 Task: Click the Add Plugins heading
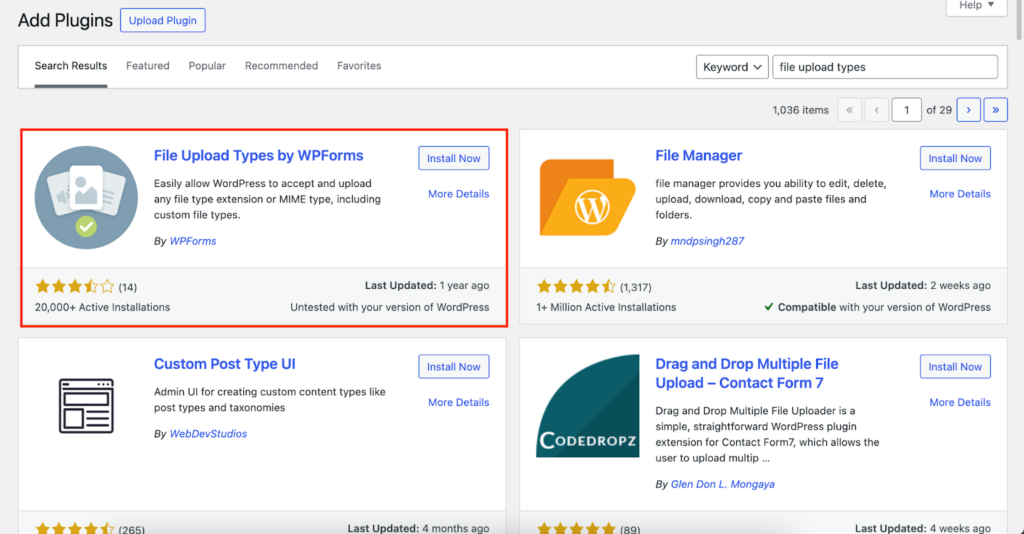point(65,20)
